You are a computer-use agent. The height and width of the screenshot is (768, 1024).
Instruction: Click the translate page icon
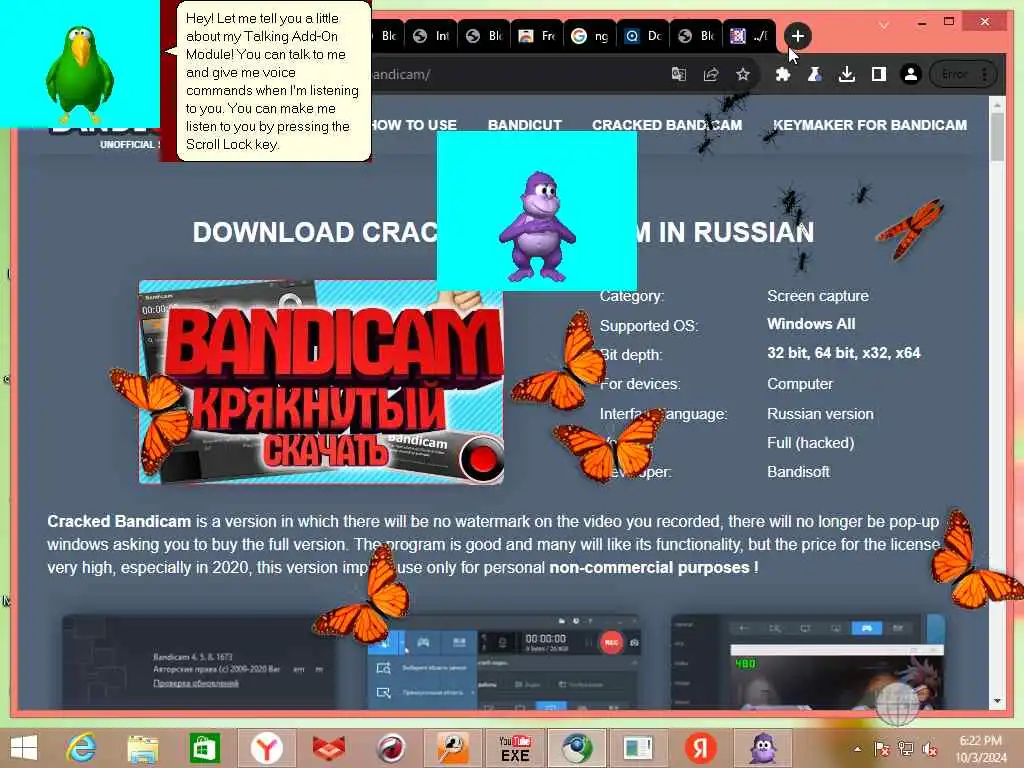[x=679, y=74]
